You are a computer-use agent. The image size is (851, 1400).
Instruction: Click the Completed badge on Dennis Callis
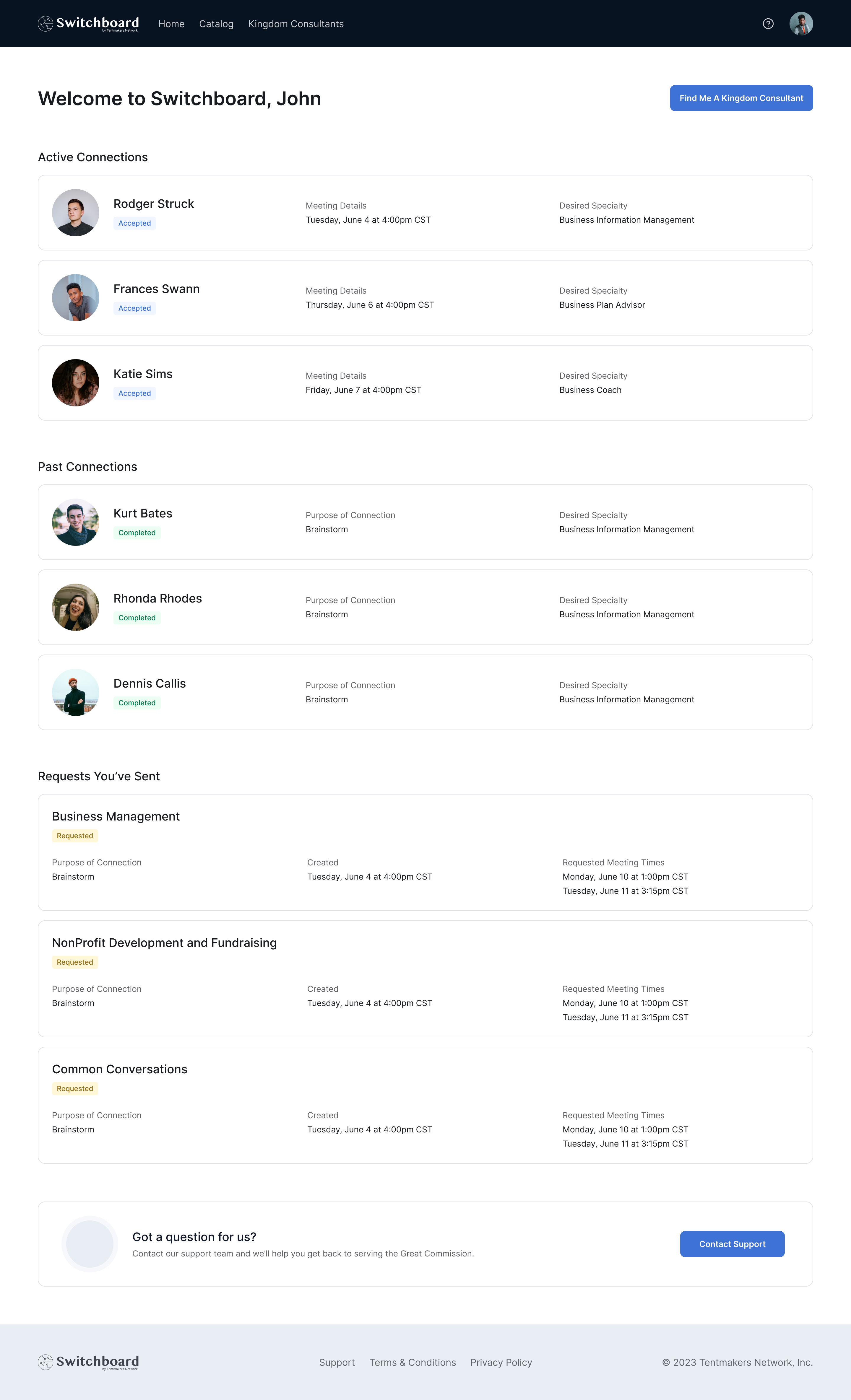[x=137, y=702]
